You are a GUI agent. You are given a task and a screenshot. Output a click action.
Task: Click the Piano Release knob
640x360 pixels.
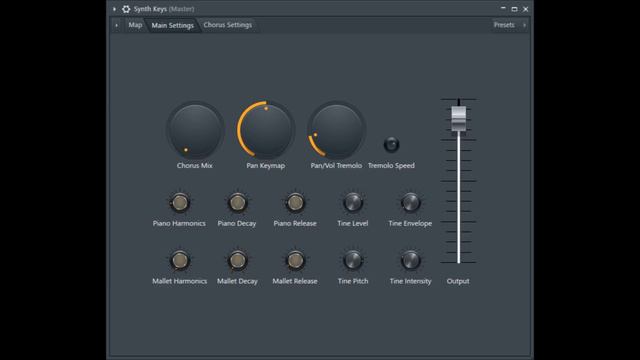point(295,202)
